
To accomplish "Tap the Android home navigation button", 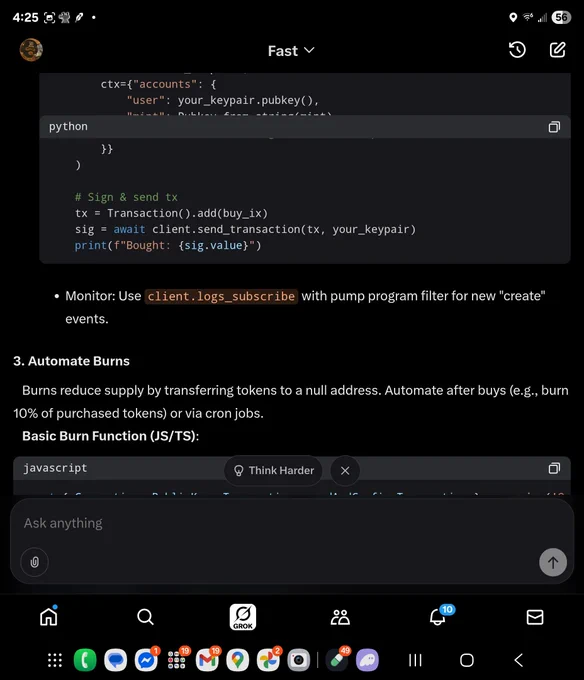I will tap(467, 660).
